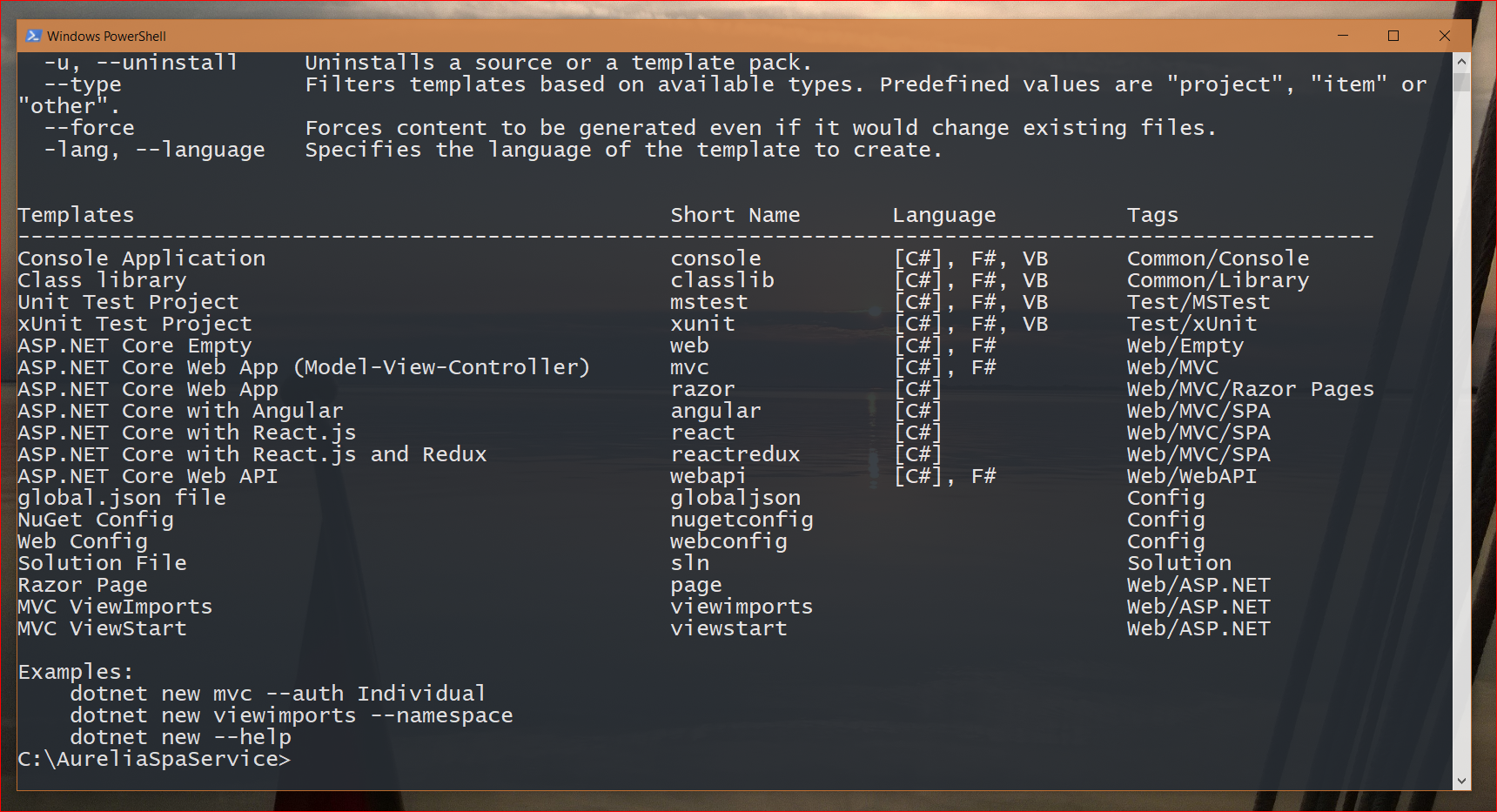Screen dimensions: 1497x812
Task: Click the 'C:\AureliaSpaService>' prompt
Action: (154, 759)
